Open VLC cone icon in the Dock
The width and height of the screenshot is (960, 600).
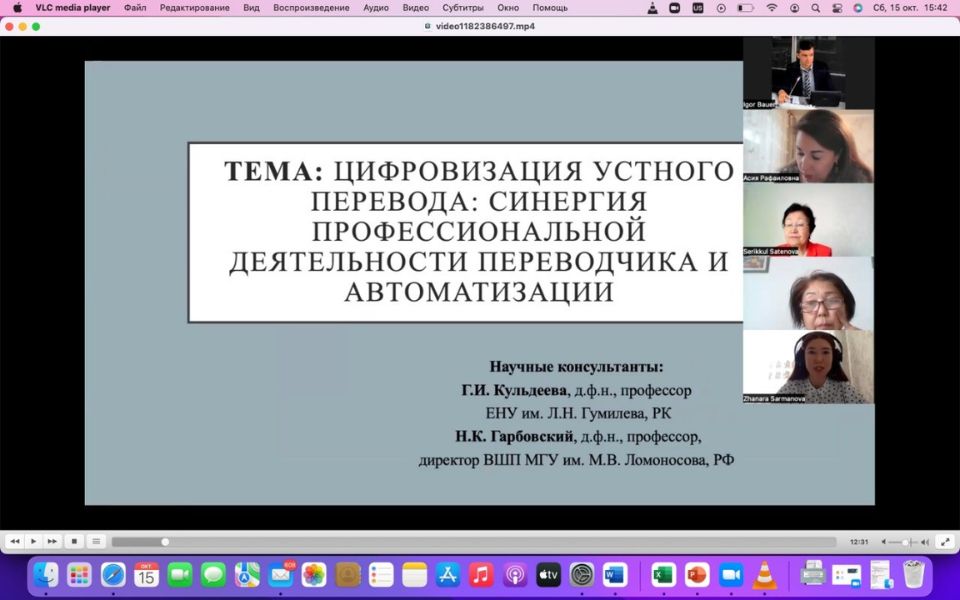coord(764,575)
